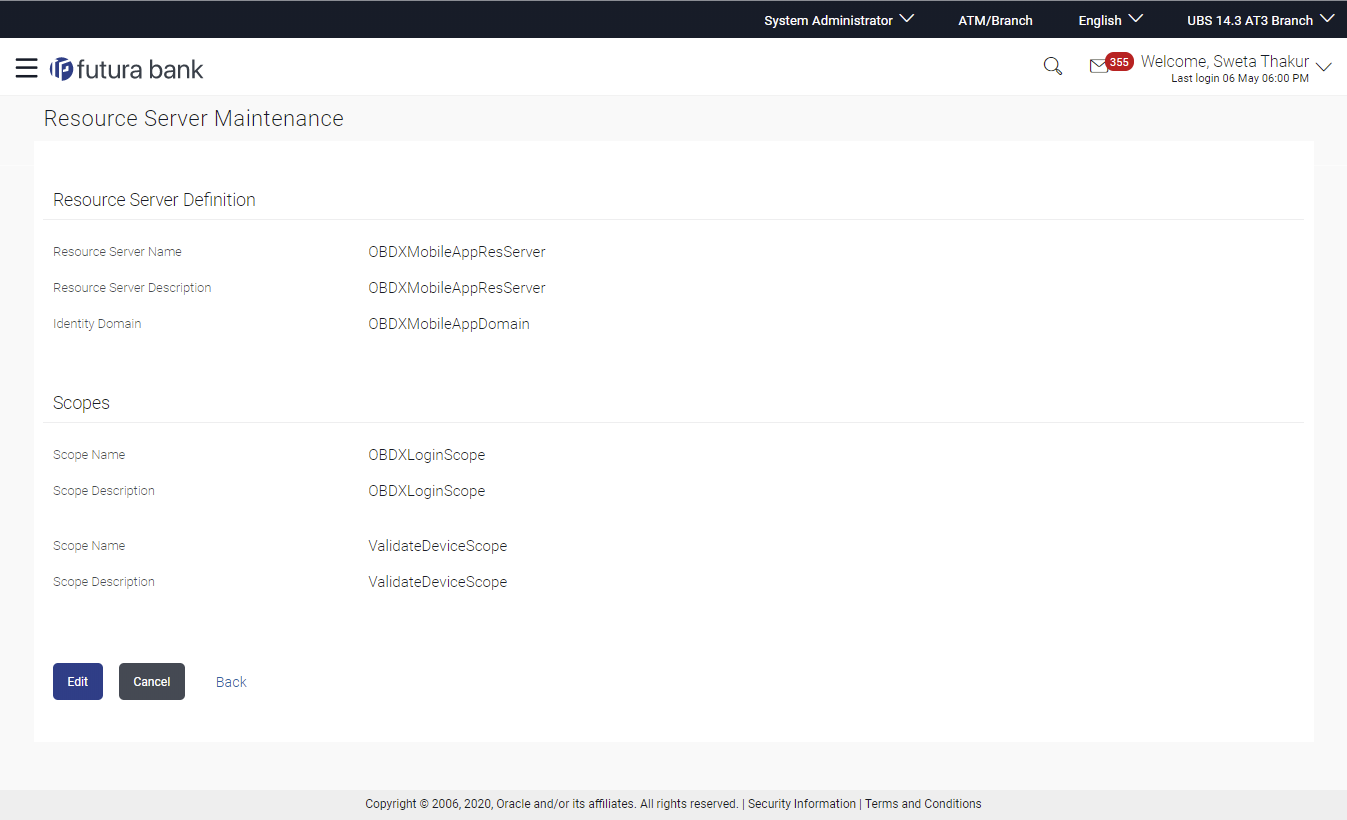Select Resource Server Name value OBDXMobileAppResServer
The width and height of the screenshot is (1347, 820).
[457, 252]
